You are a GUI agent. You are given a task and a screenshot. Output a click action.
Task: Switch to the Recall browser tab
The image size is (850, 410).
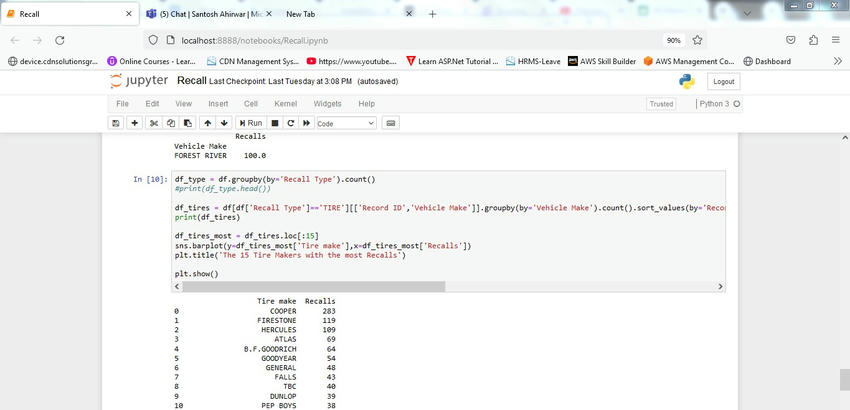[x=69, y=14]
